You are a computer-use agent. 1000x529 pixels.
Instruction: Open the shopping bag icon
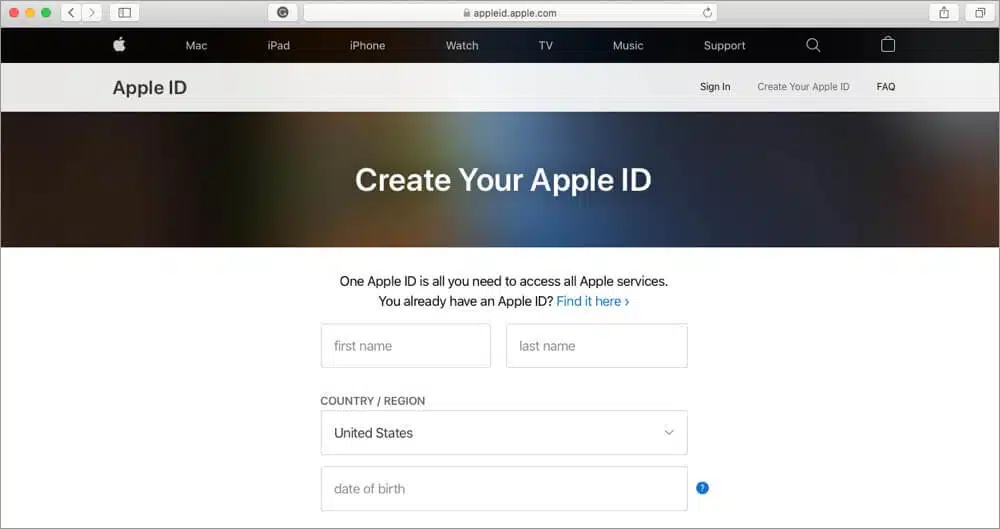[x=888, y=44]
